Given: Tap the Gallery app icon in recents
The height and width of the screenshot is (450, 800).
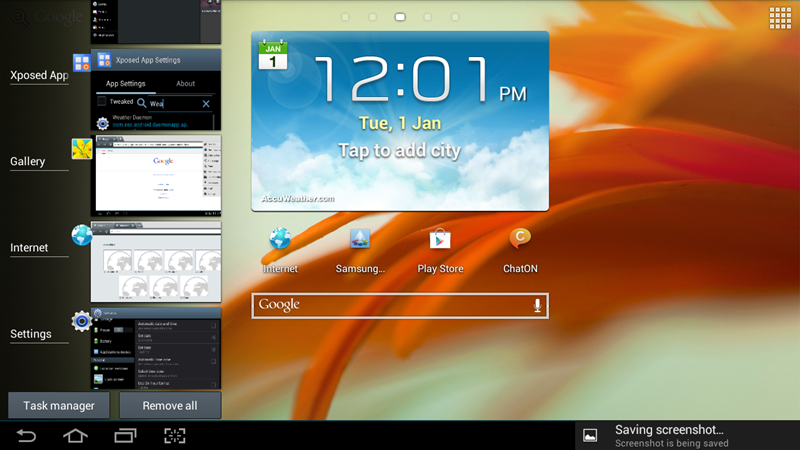Looking at the screenshot, I should (82, 149).
